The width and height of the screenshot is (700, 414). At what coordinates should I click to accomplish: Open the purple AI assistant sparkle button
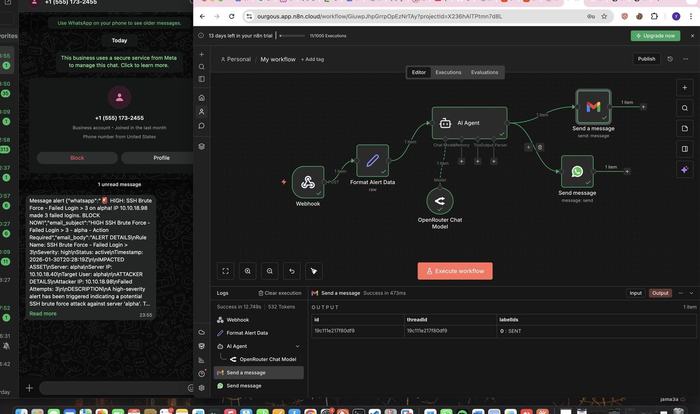click(x=684, y=170)
